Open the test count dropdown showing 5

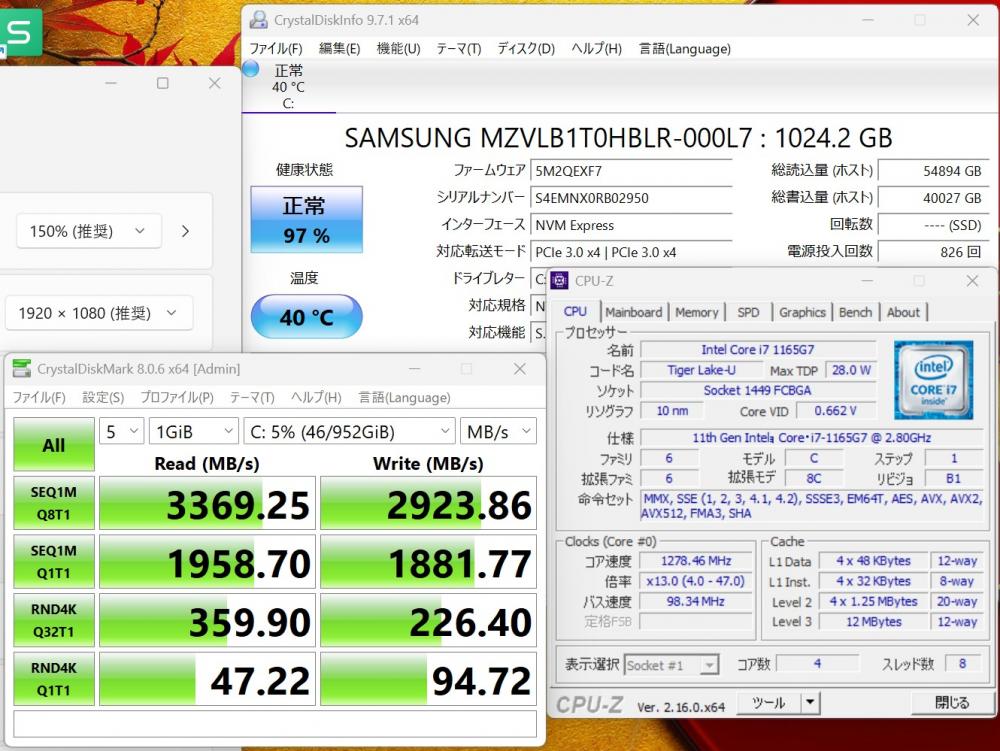[x=121, y=432]
